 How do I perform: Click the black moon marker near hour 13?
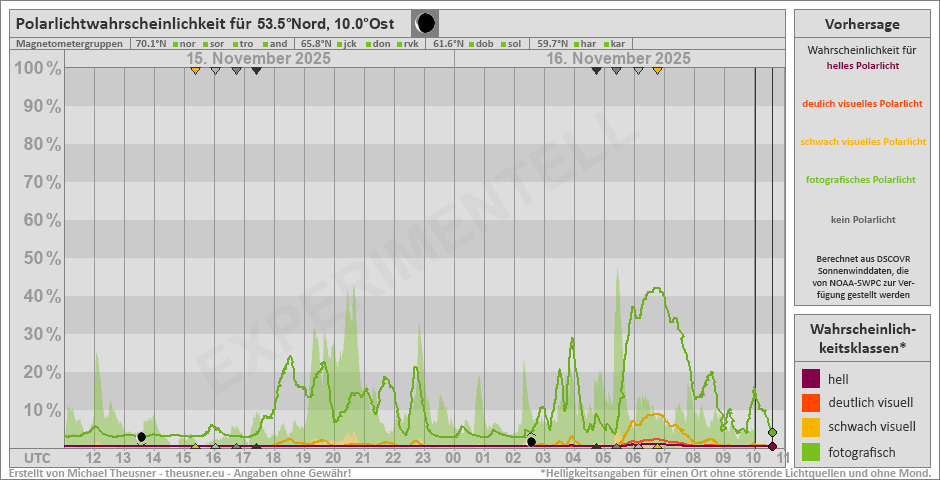tap(142, 437)
